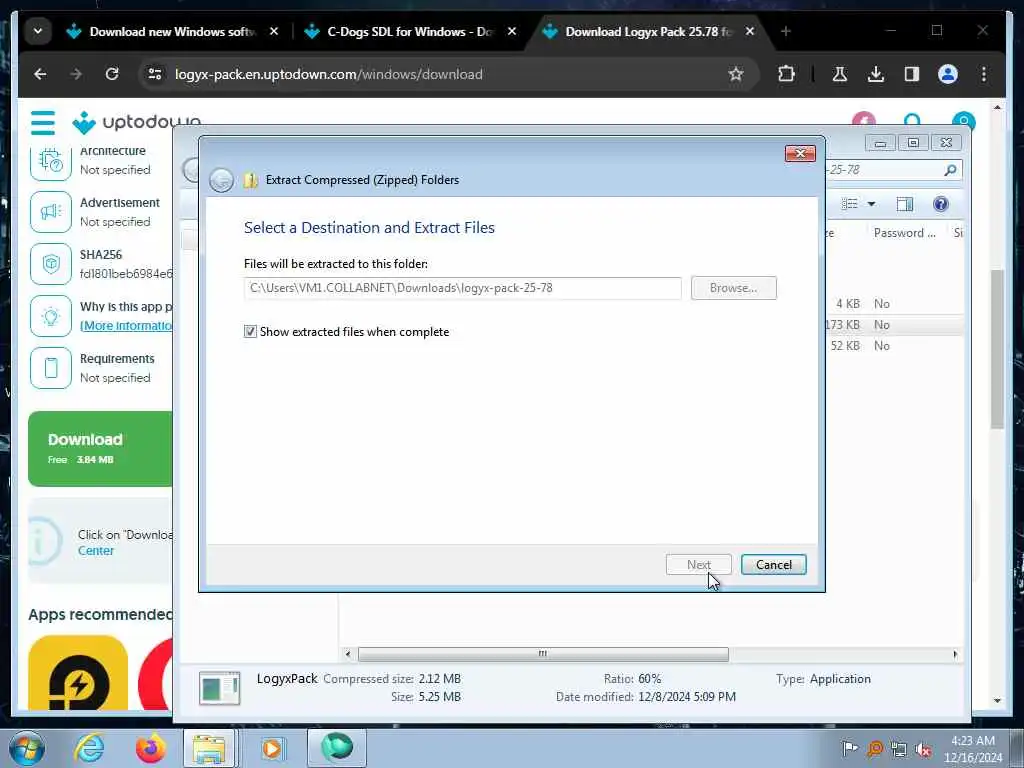Click the Action Center flag tray icon
Viewport: 1024px width, 768px height.
coord(849,749)
